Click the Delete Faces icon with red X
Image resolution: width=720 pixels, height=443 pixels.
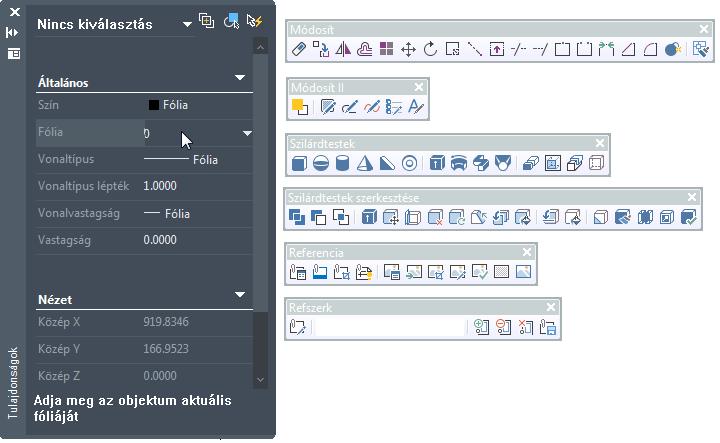tap(435, 217)
